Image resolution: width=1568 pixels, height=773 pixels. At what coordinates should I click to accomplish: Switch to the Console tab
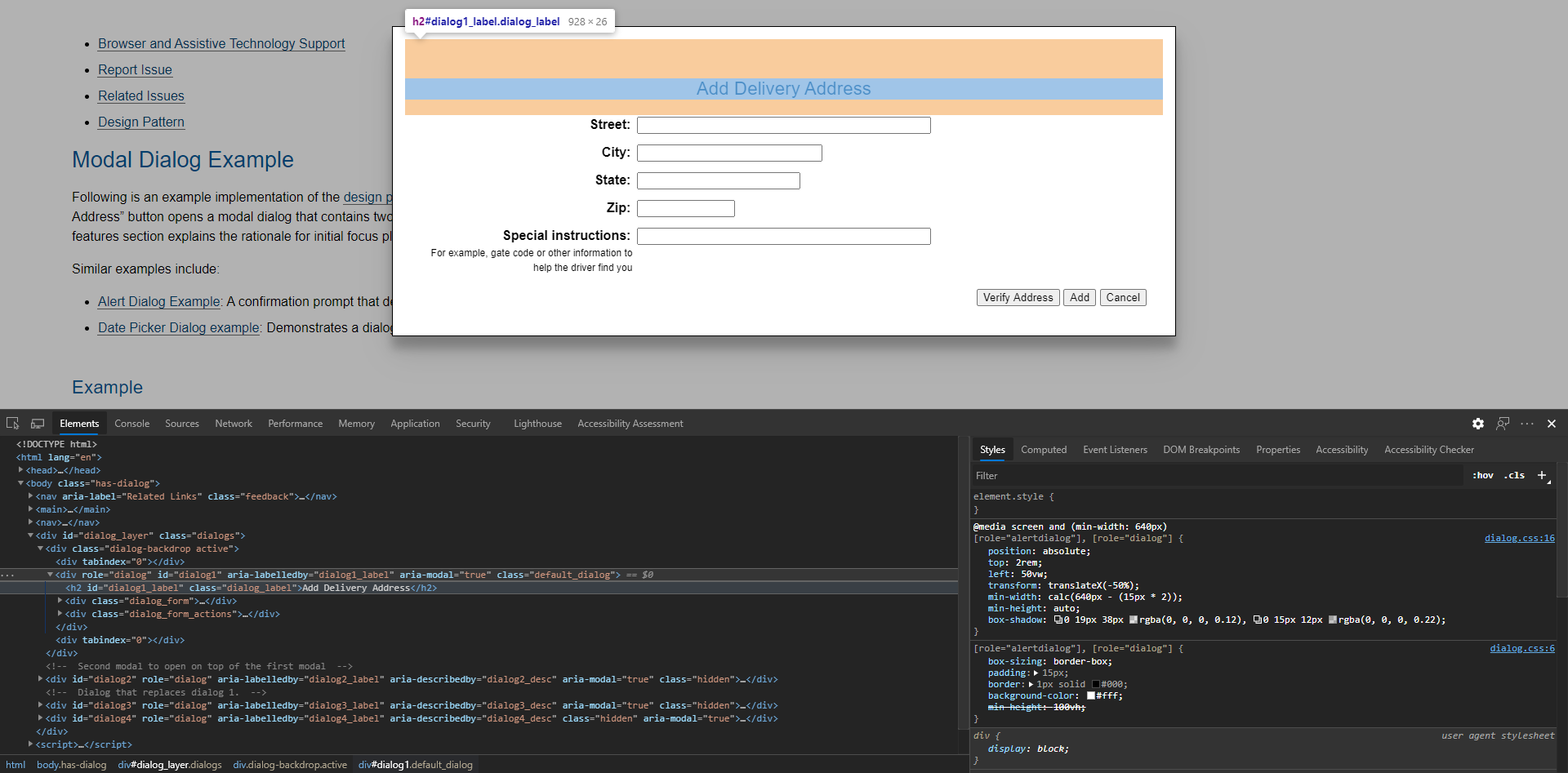[x=132, y=424]
